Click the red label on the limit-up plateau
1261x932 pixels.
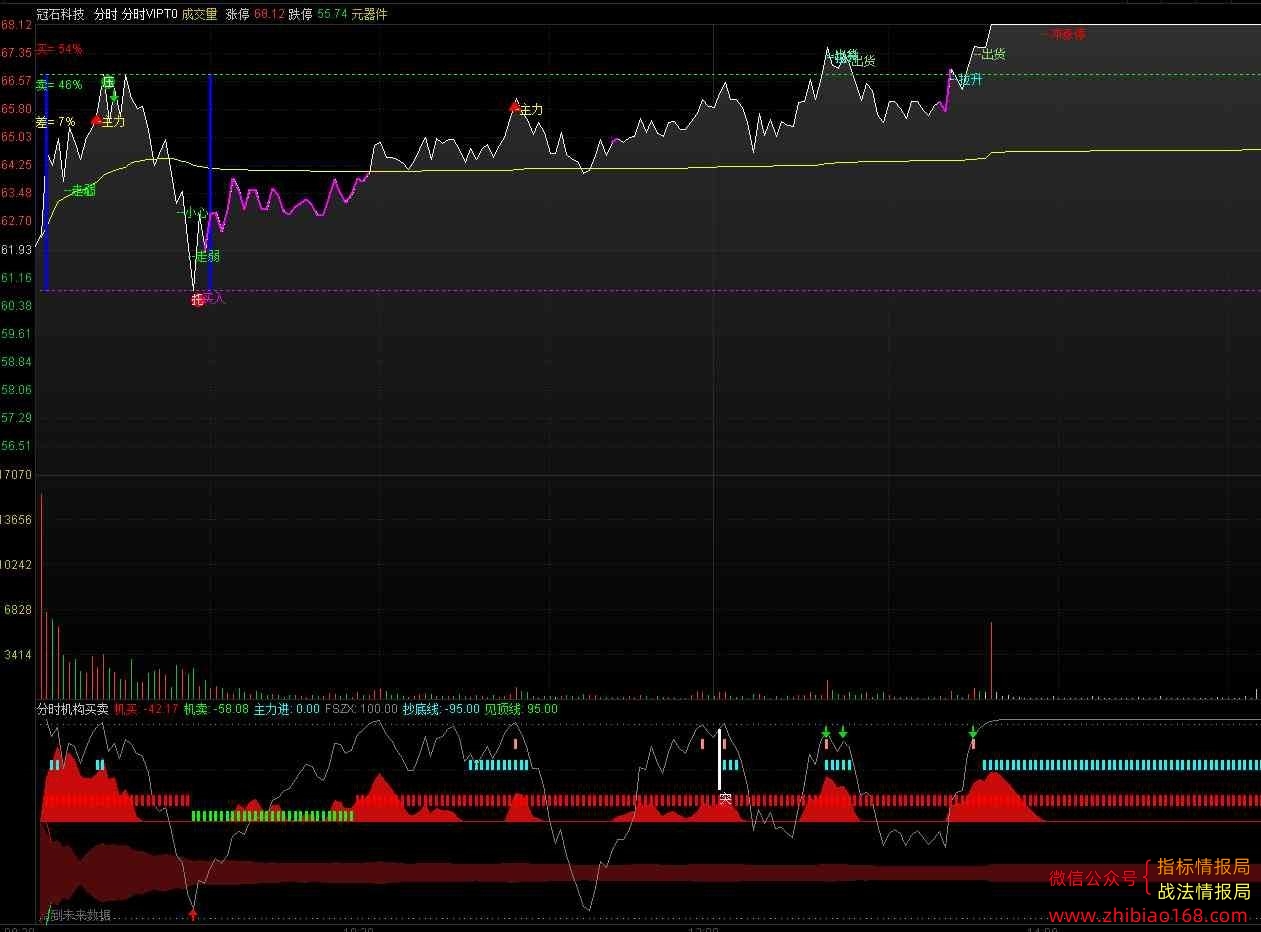coord(1063,34)
